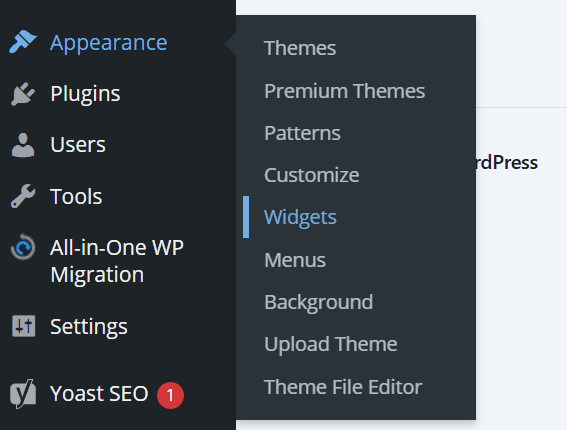This screenshot has width=567, height=430.
Task: Choose the Background submenu item
Action: coord(319,302)
